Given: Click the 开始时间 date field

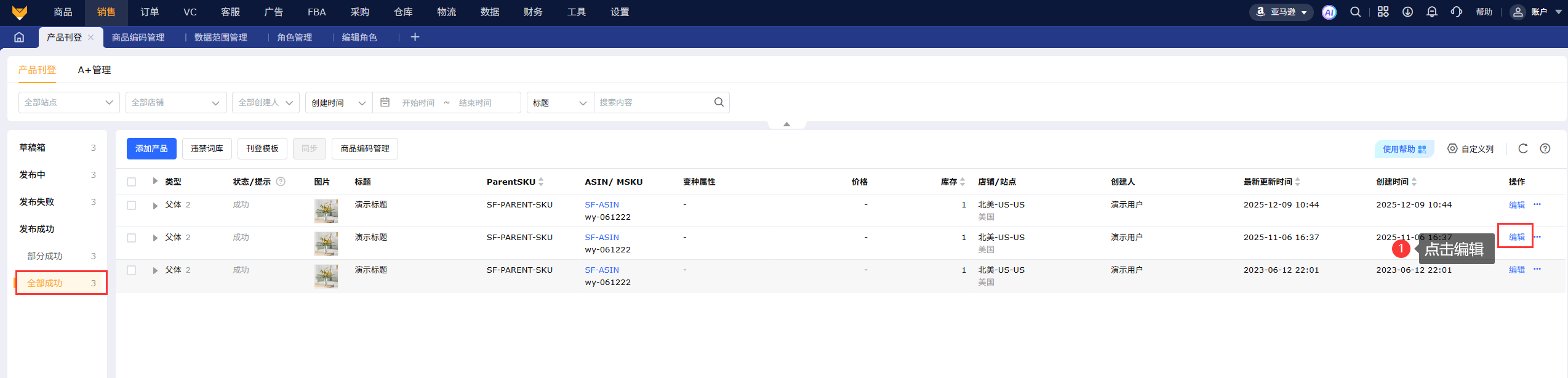Looking at the screenshot, I should point(418,103).
